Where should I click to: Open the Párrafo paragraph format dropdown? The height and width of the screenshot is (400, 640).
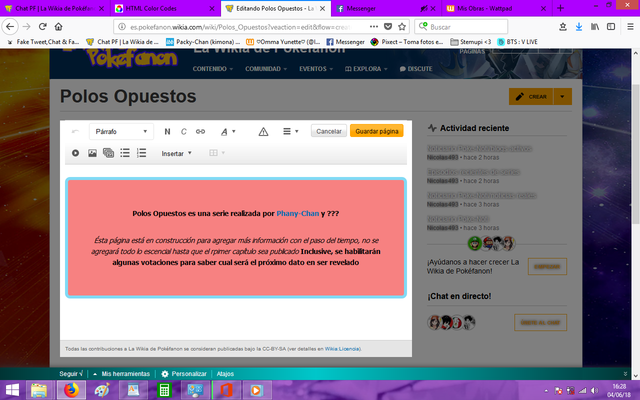tap(121, 131)
